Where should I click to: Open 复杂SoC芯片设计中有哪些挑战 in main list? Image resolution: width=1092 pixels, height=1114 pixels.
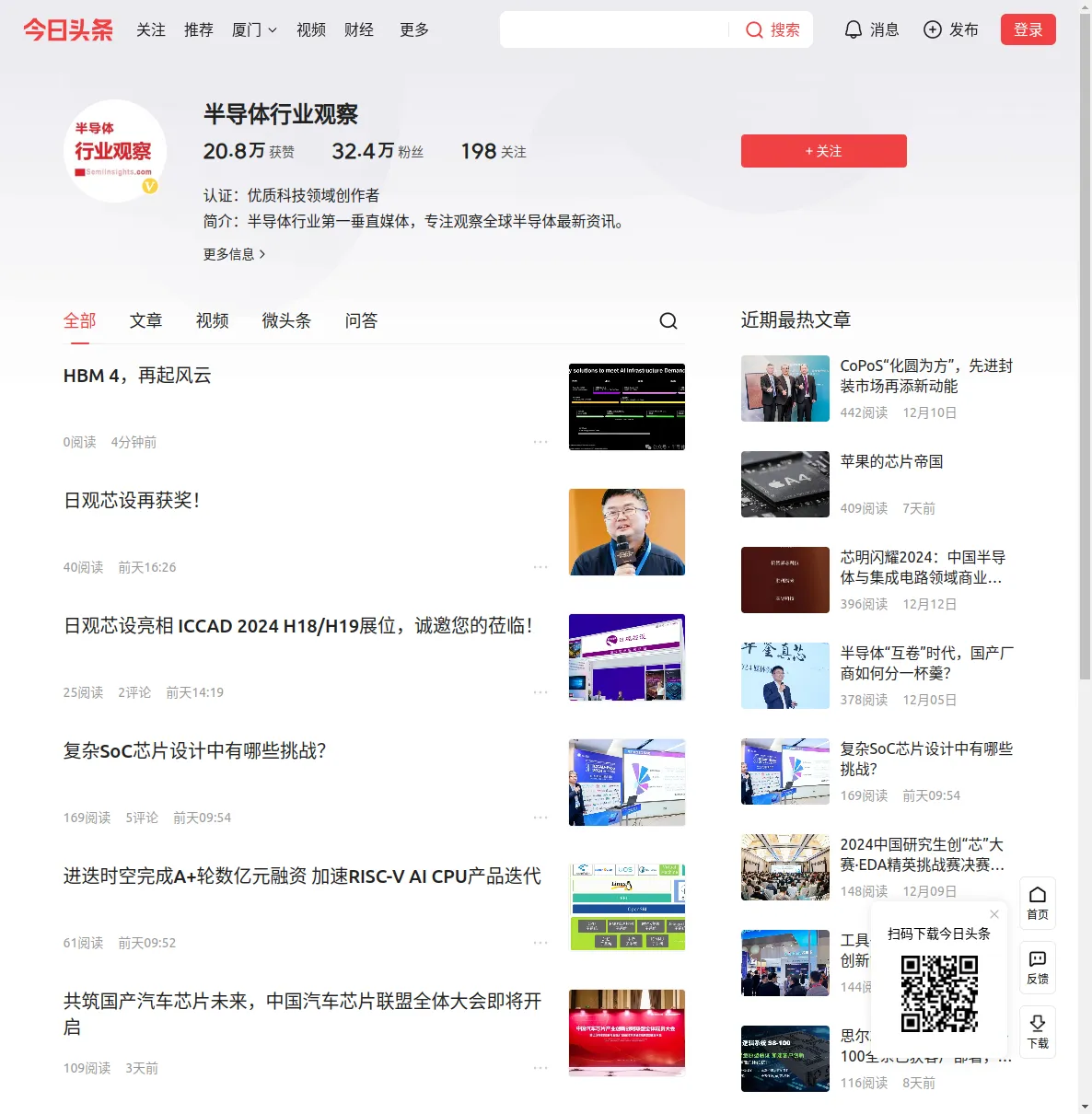[195, 751]
